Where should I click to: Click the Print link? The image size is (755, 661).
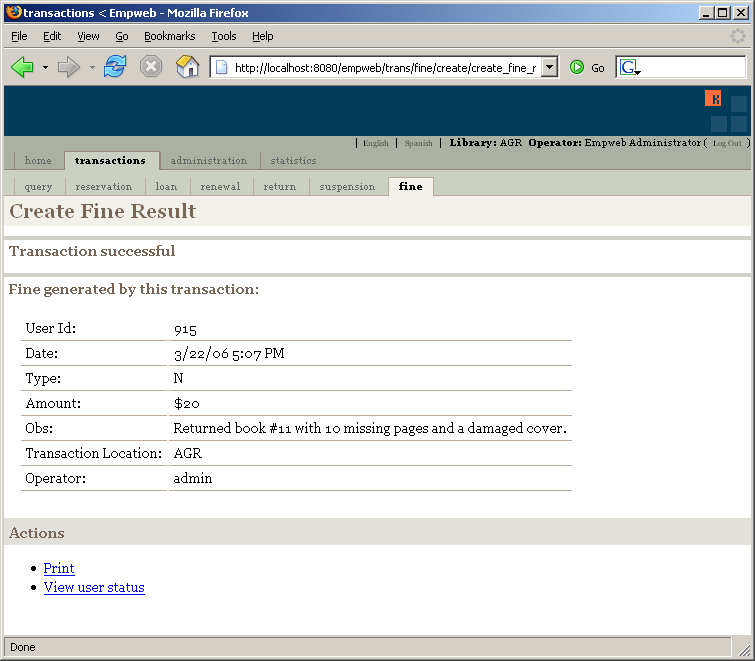59,569
